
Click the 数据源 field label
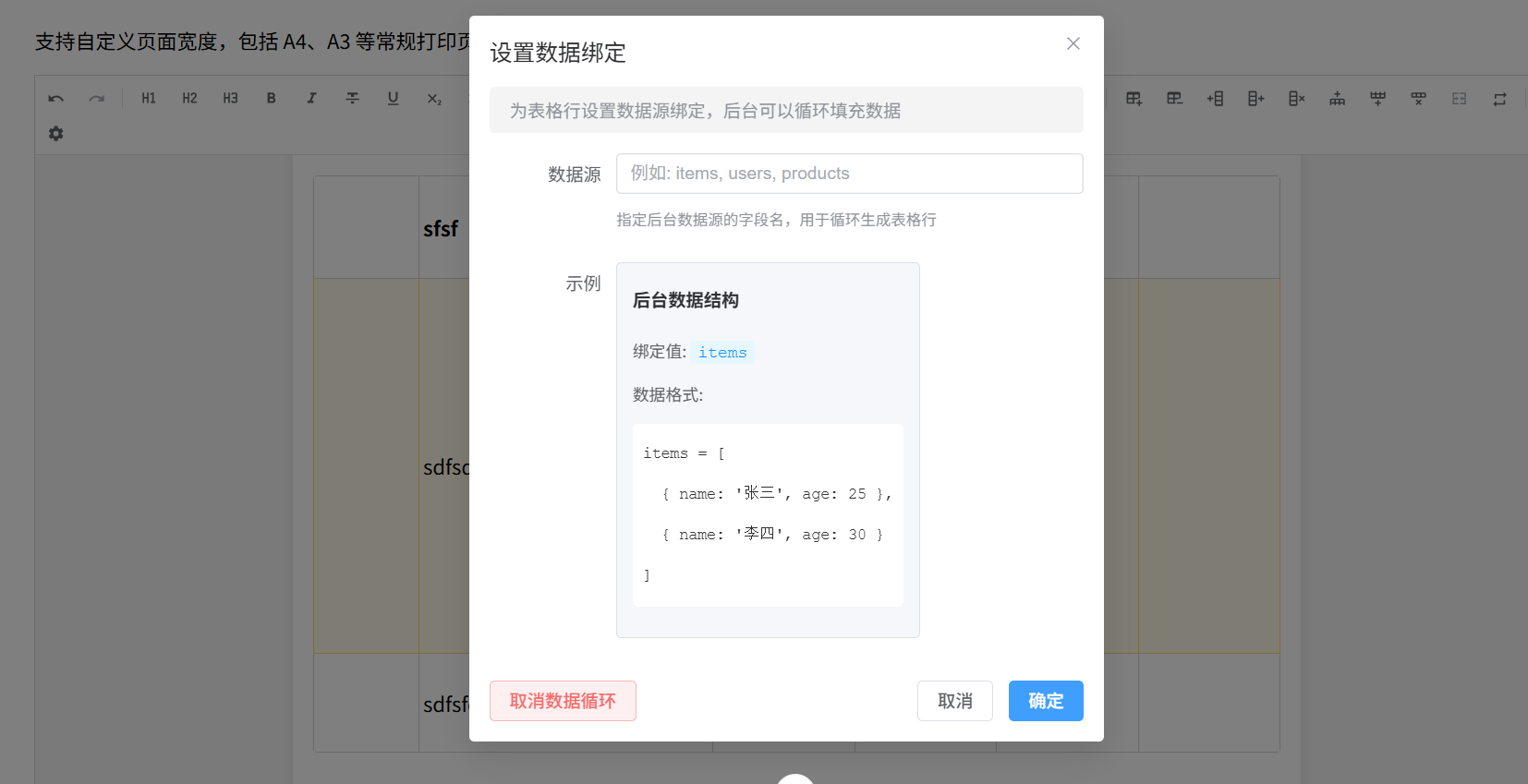(575, 175)
